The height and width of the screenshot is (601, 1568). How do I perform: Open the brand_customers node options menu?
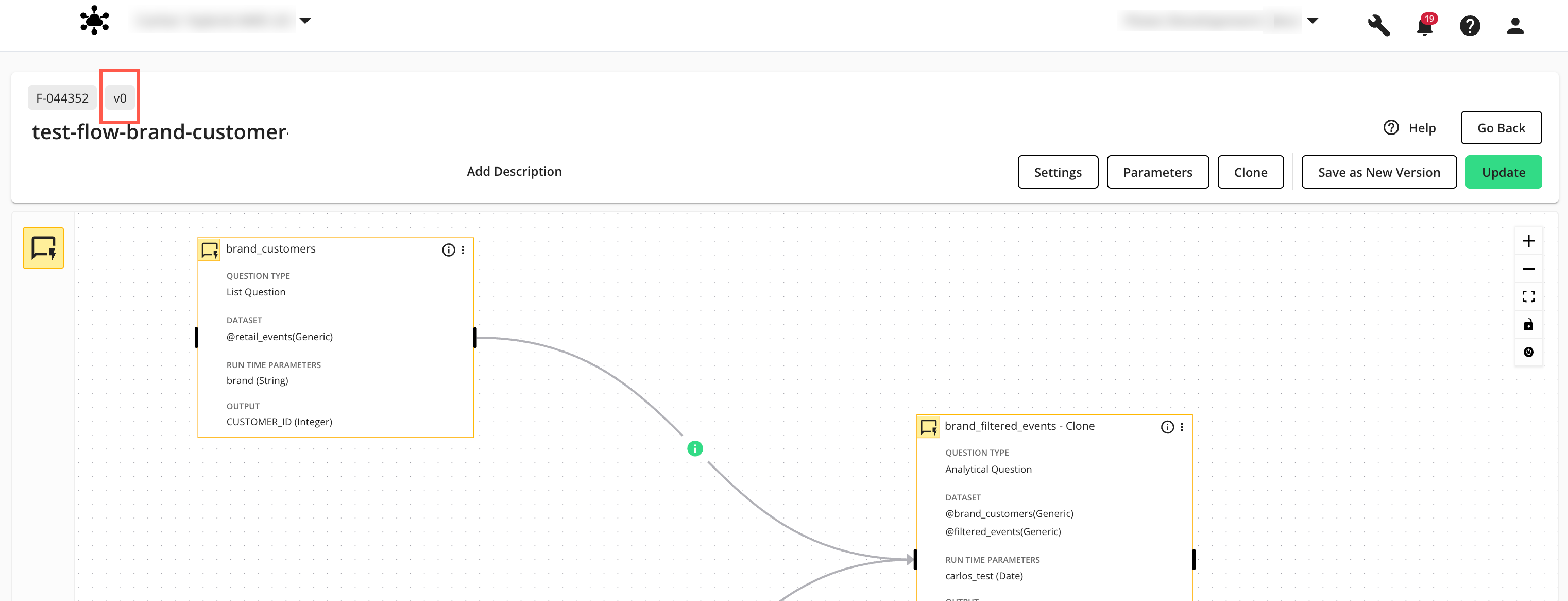(463, 249)
